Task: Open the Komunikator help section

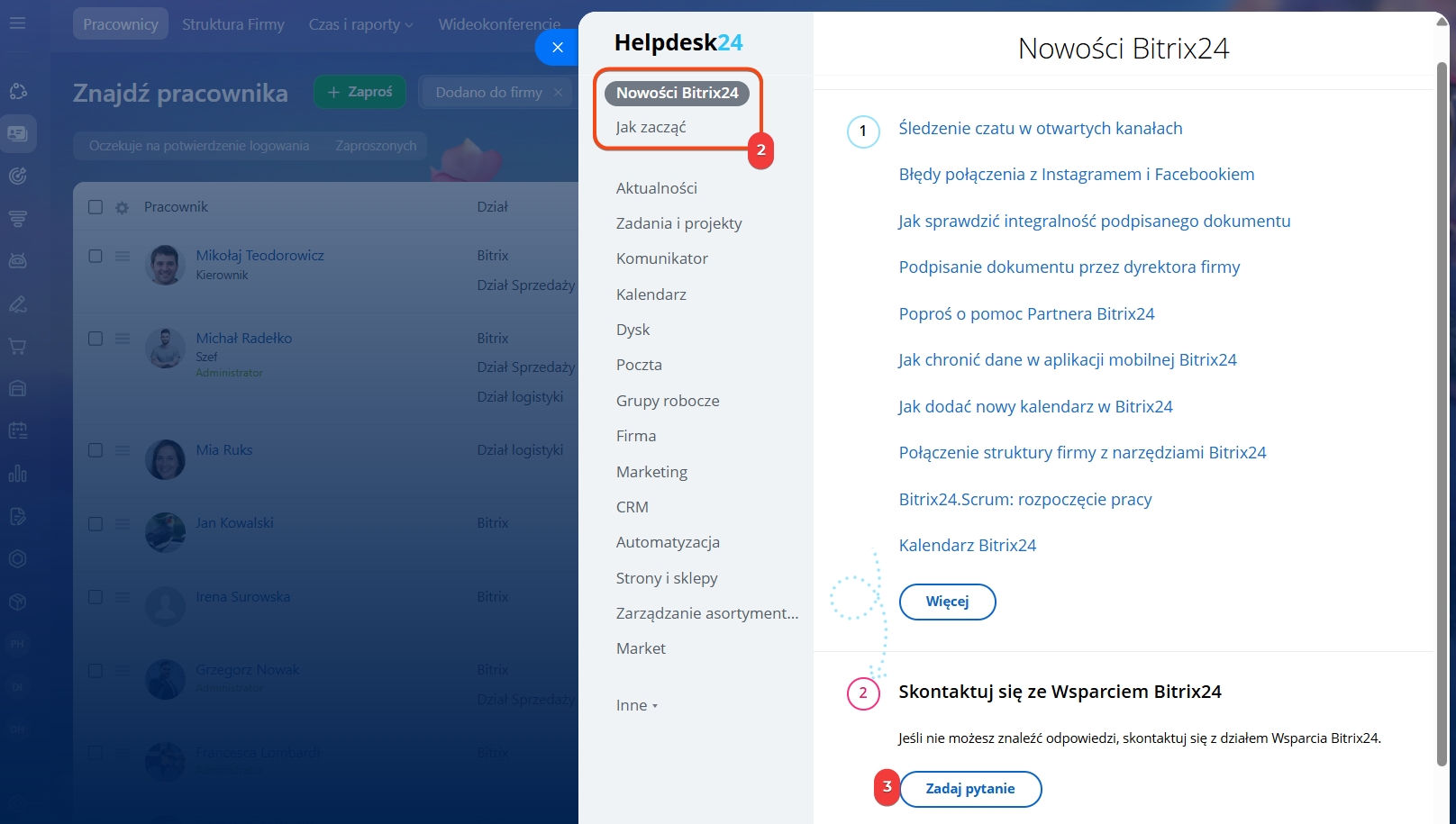Action: [x=662, y=258]
